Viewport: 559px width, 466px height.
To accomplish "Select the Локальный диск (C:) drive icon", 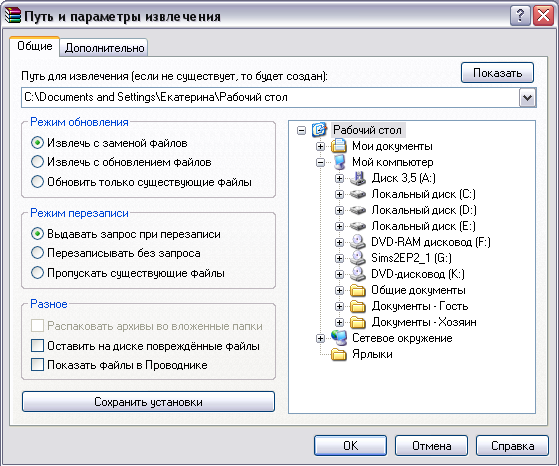I will (358, 194).
